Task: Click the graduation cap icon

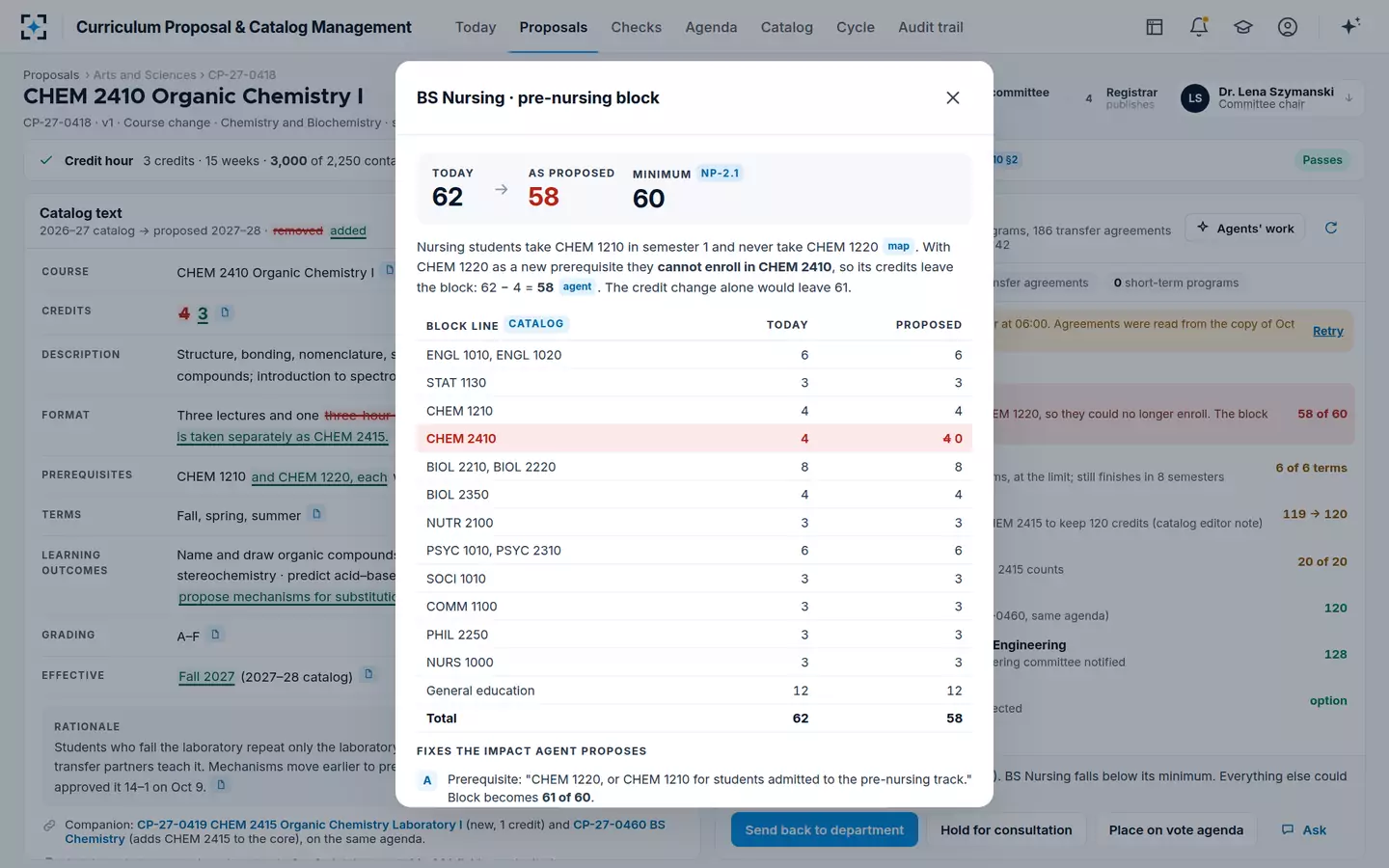Action: click(x=1242, y=27)
